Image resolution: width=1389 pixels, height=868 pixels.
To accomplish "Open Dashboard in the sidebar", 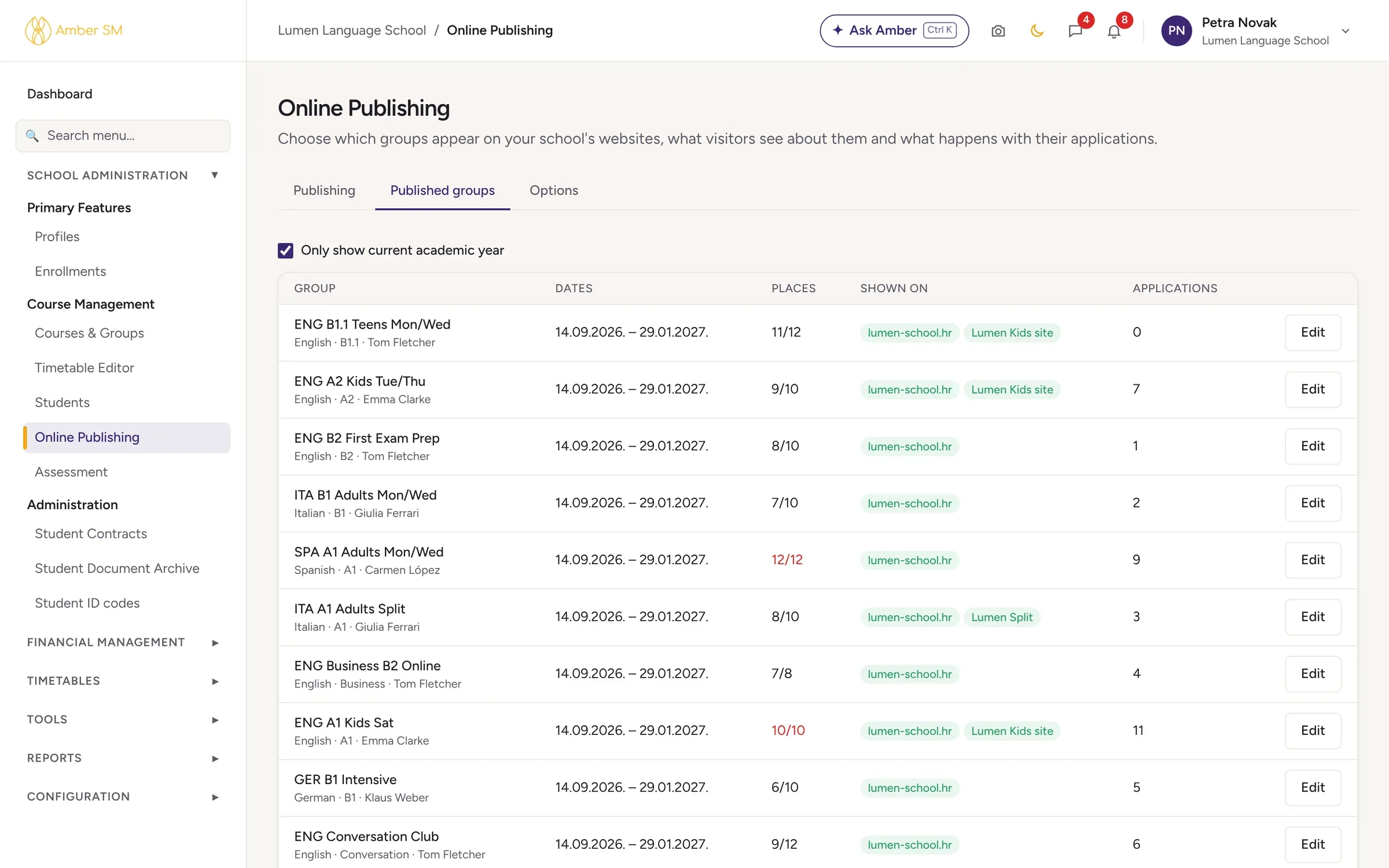I will [x=60, y=94].
